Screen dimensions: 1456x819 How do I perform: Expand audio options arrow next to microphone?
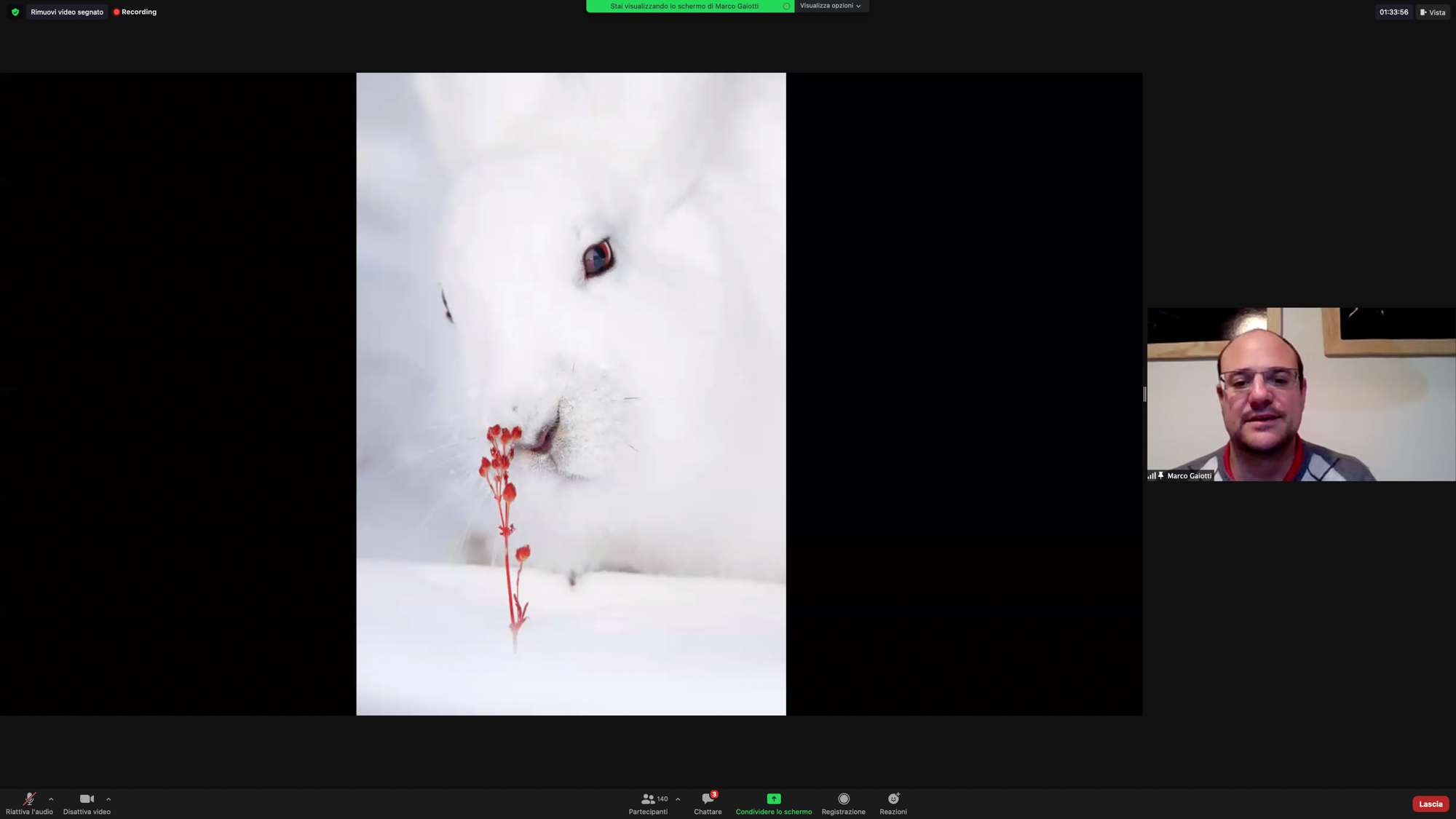51,799
